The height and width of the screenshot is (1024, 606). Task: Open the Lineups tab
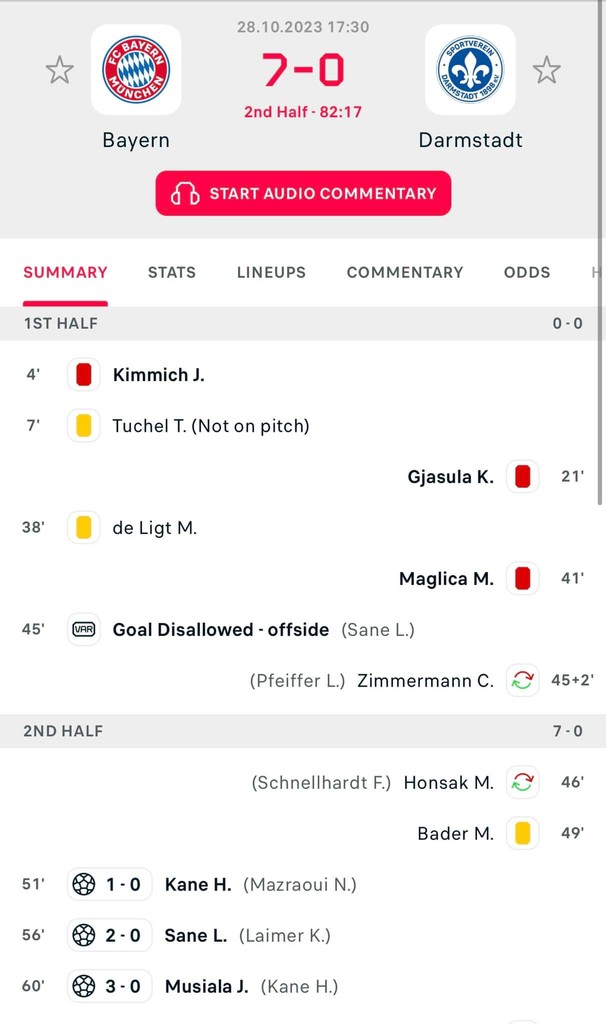coord(271,272)
